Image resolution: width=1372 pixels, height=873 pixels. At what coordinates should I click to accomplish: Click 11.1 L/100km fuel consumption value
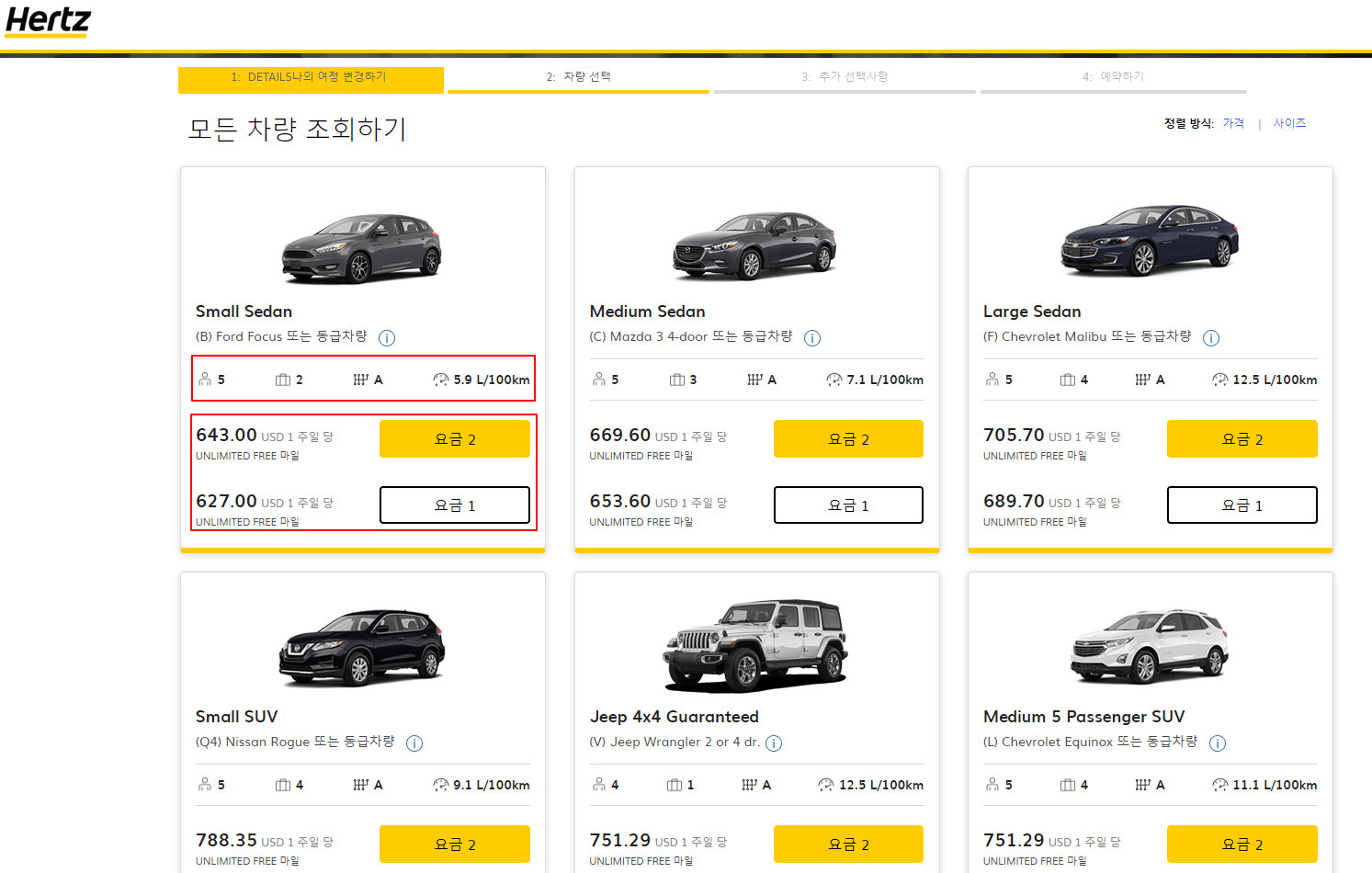click(1276, 785)
